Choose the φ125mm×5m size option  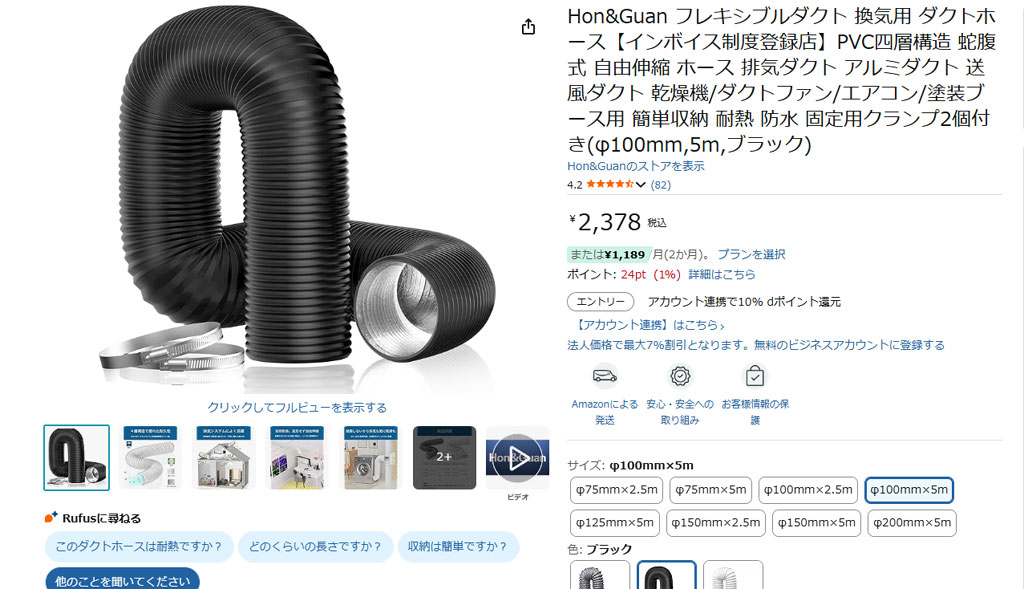click(x=615, y=523)
